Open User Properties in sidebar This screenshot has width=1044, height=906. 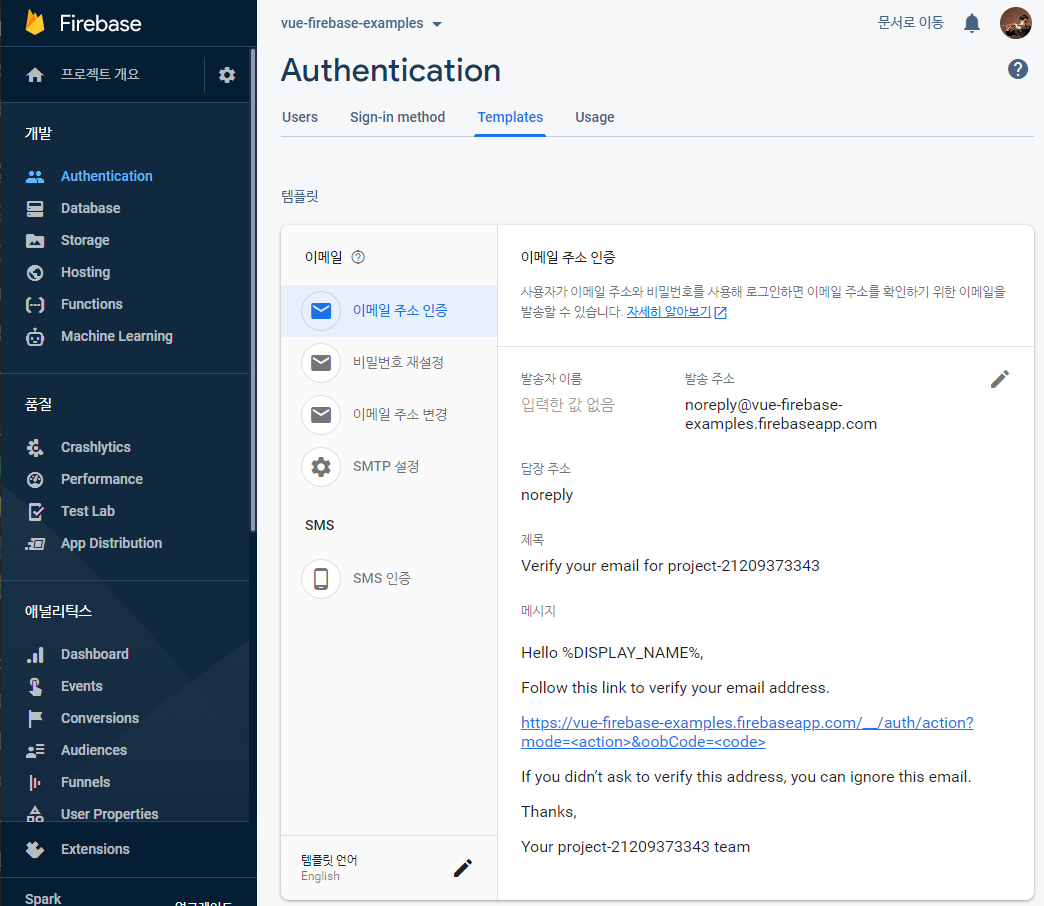110,814
